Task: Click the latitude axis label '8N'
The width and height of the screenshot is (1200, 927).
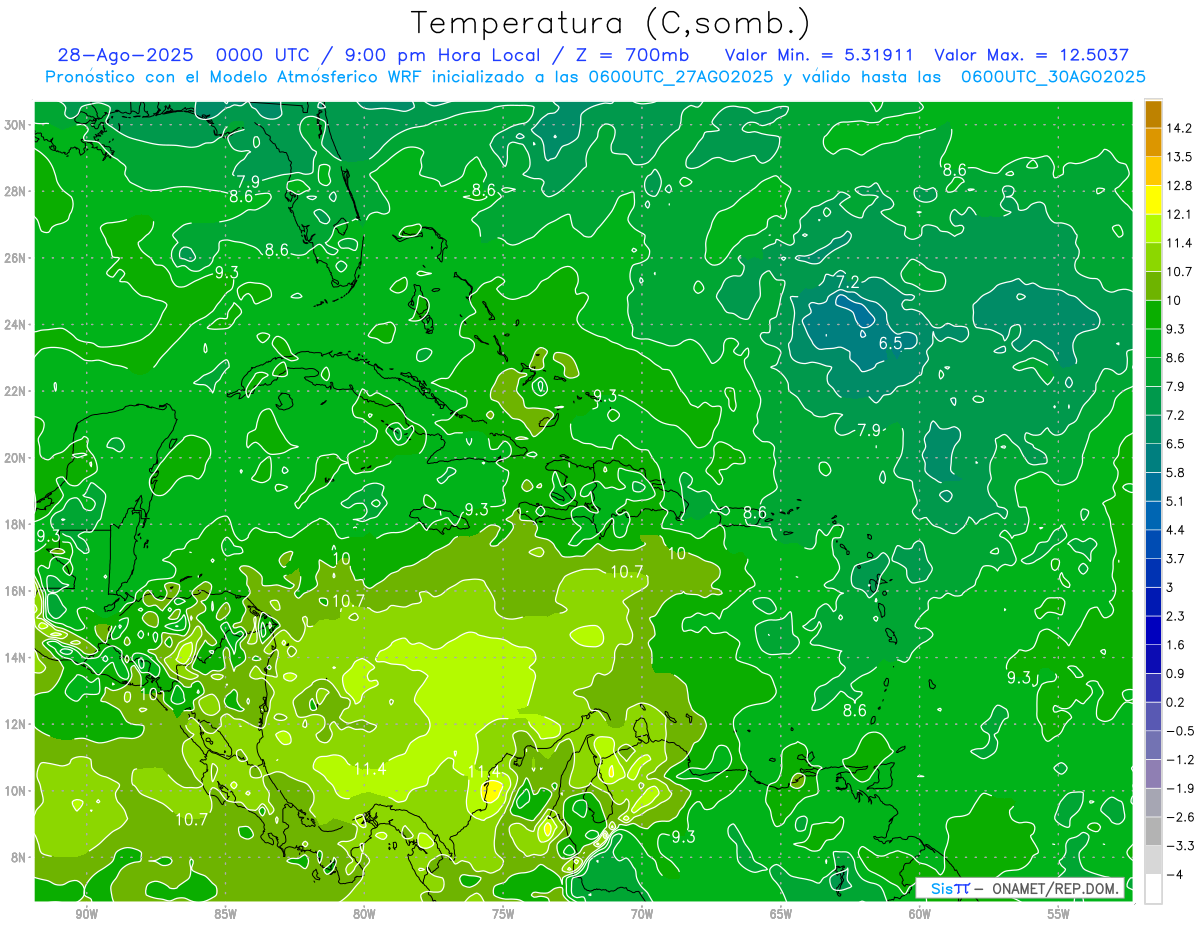Action: pos(20,857)
